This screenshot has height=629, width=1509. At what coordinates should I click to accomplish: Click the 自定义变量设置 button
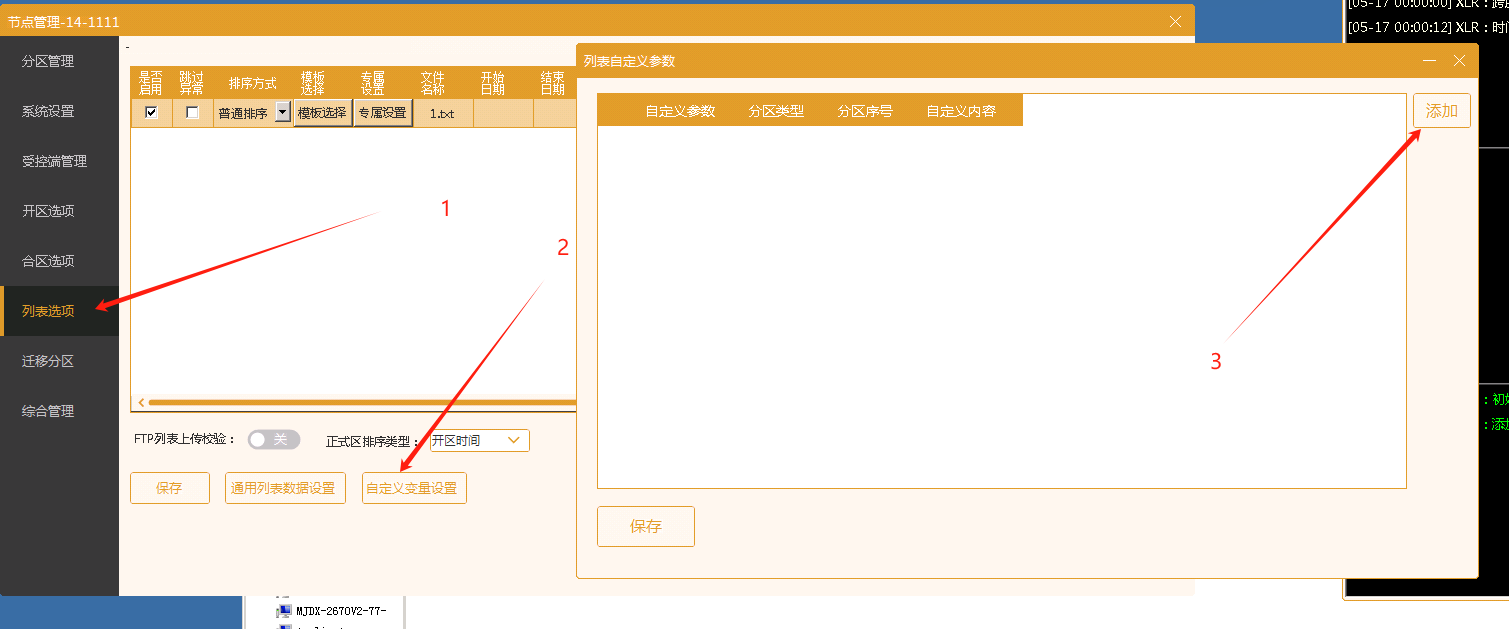[414, 488]
